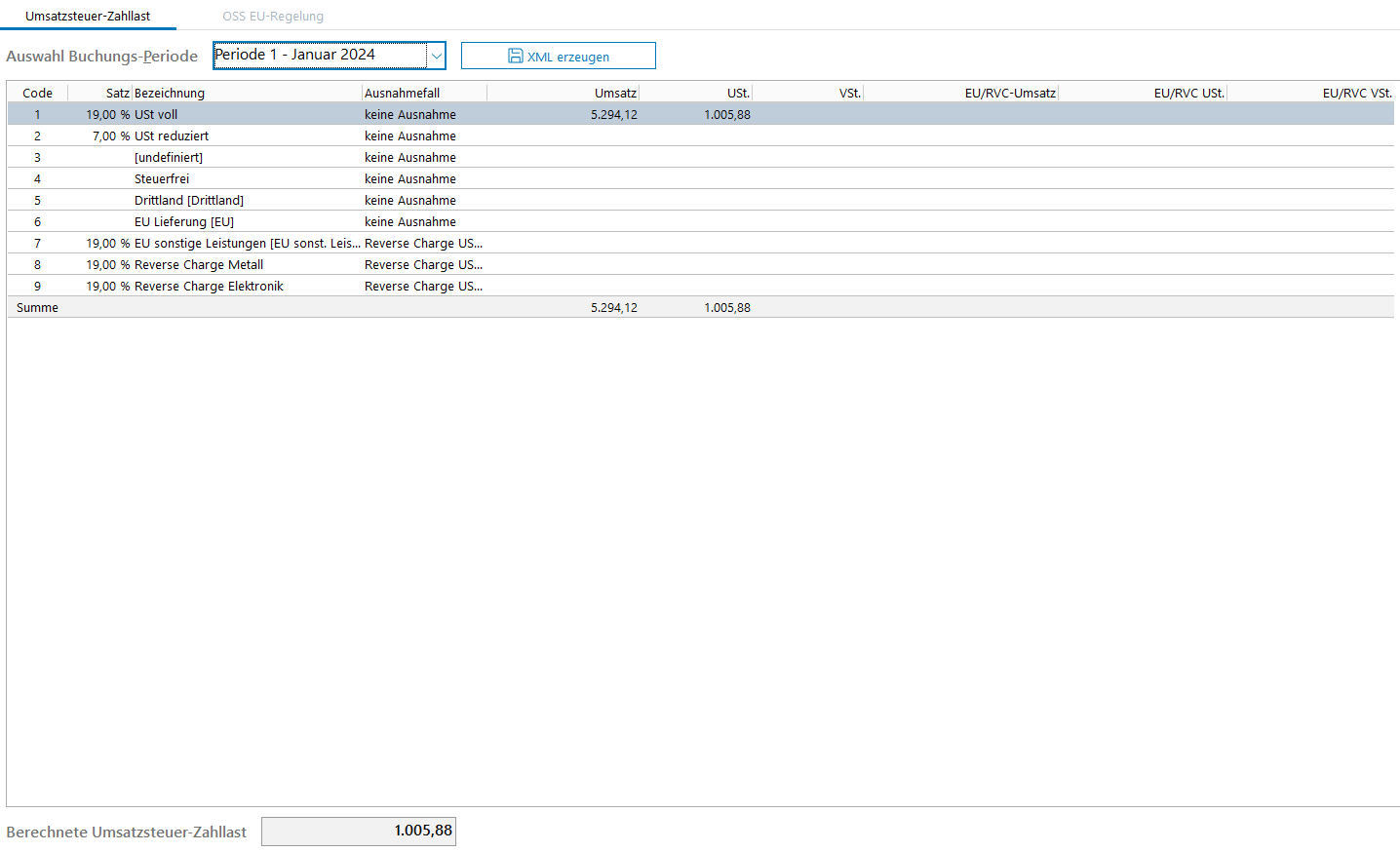This screenshot has height=852, width=1400.
Task: Click the save icon on XML erzeugen
Action: (x=515, y=57)
